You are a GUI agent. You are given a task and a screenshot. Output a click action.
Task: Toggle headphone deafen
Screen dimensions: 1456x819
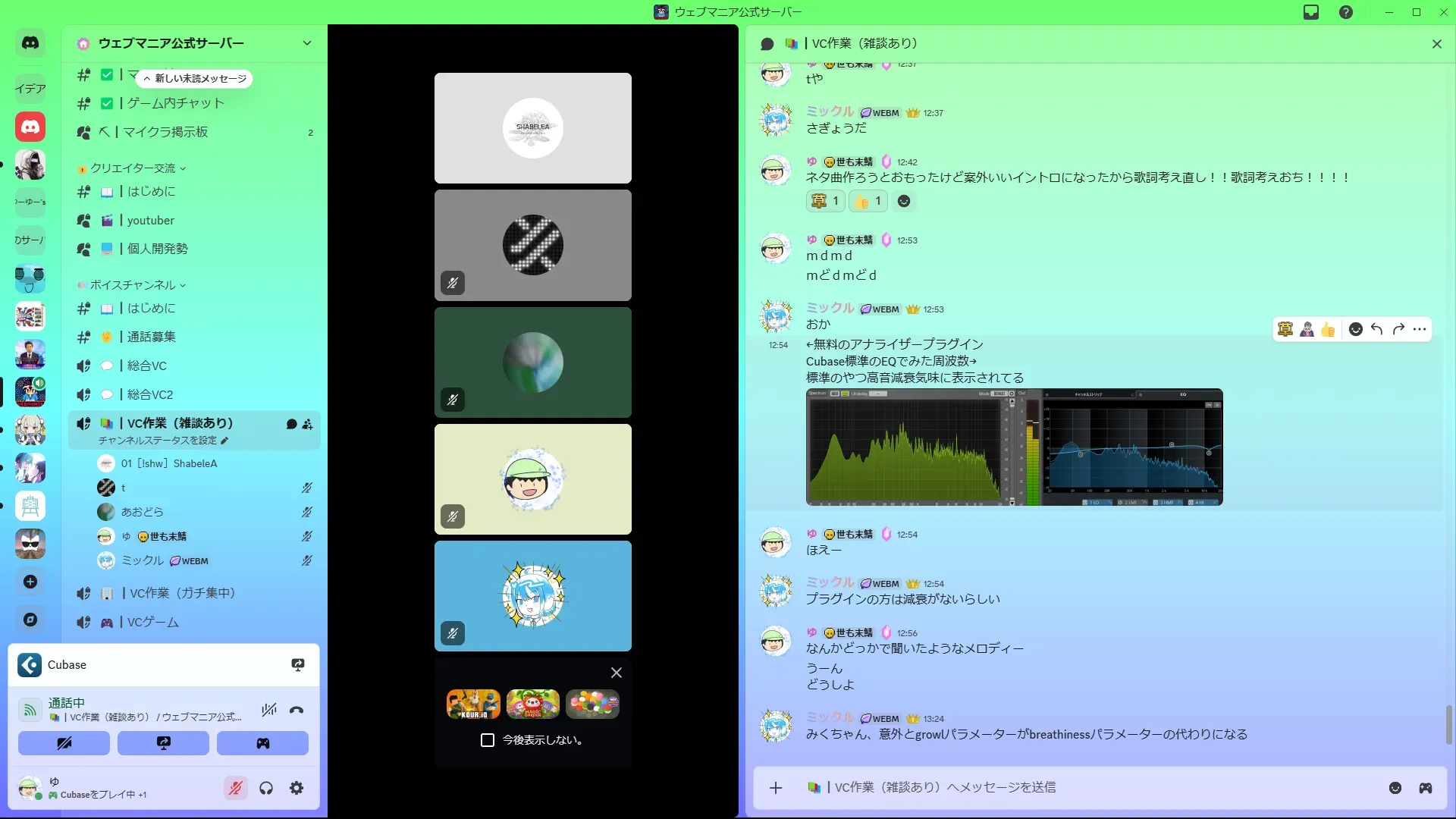pos(266,789)
